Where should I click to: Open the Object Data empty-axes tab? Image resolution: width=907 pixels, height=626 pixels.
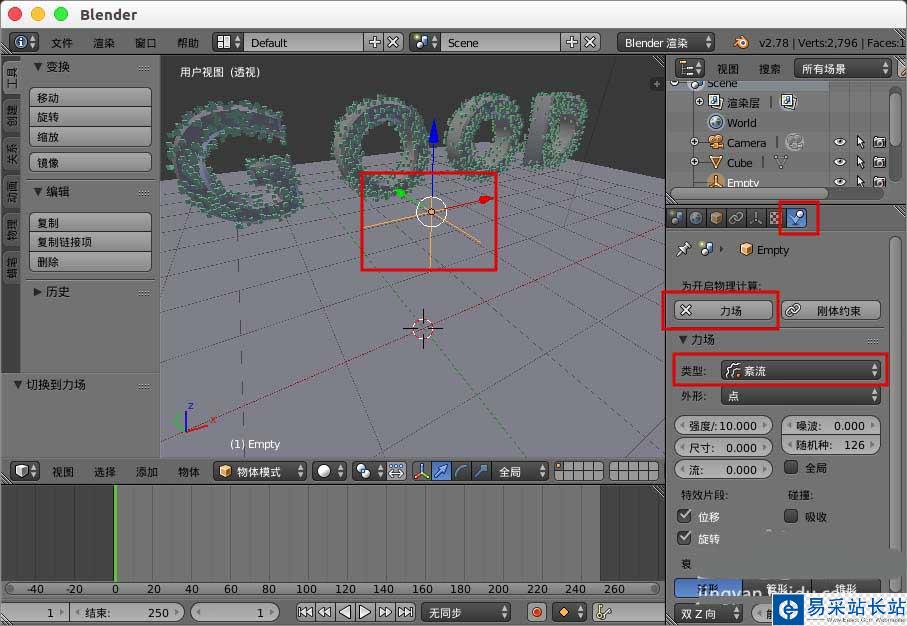click(x=755, y=218)
